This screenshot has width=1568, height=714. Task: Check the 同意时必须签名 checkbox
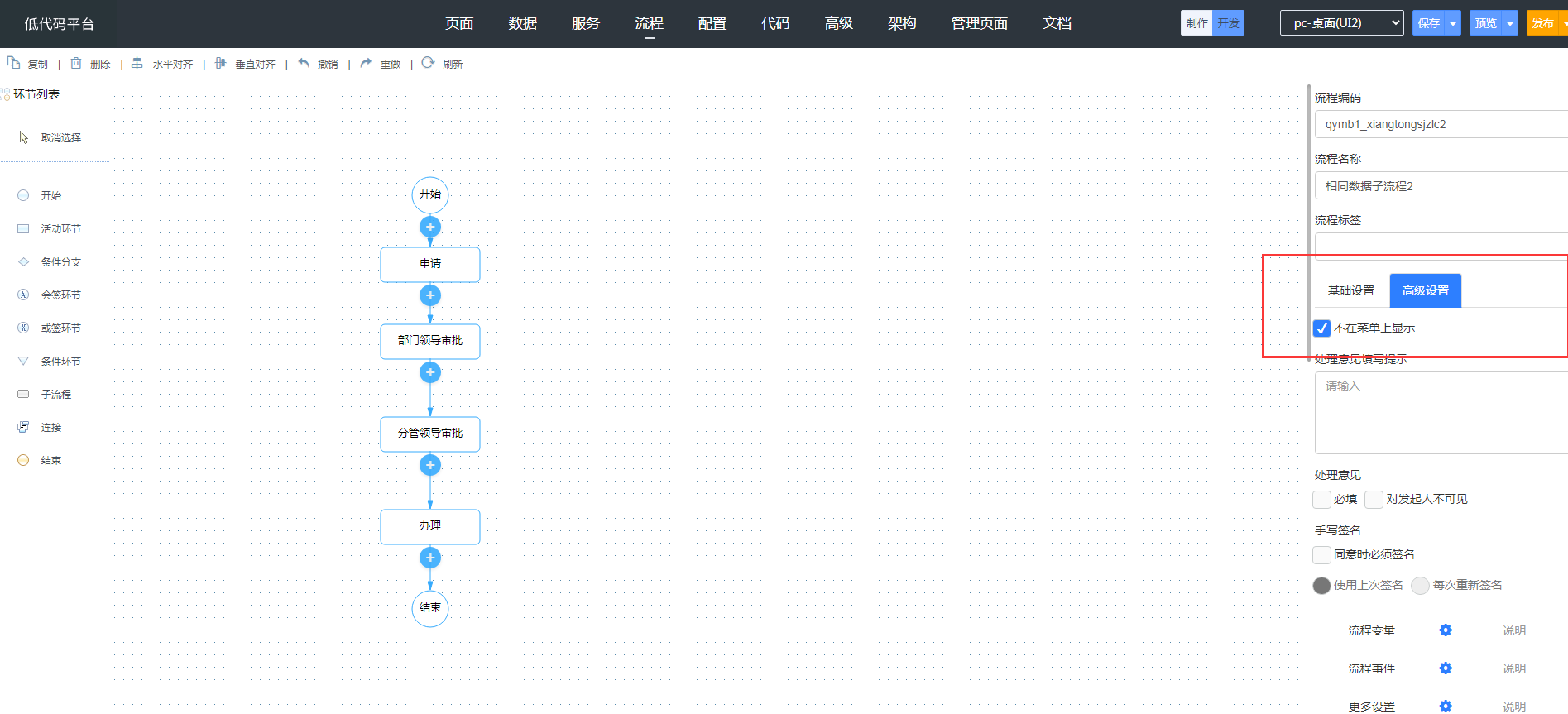1321,555
